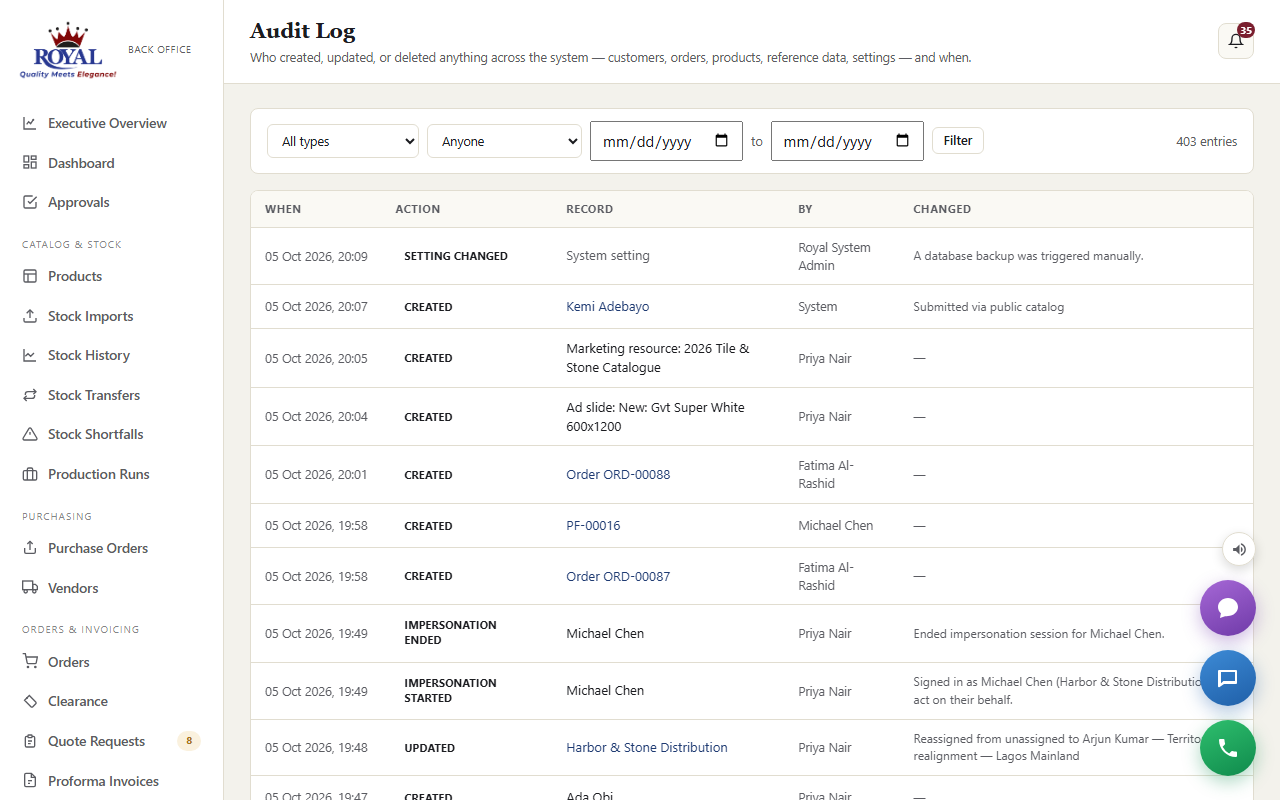Image resolution: width=1280 pixels, height=800 pixels.
Task: Click 'Submitted via public catalog' text
Action: click(988, 307)
